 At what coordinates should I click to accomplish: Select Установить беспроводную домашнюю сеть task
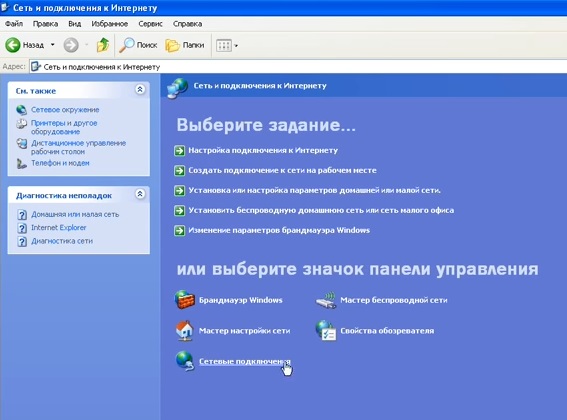pyautogui.click(x=321, y=210)
